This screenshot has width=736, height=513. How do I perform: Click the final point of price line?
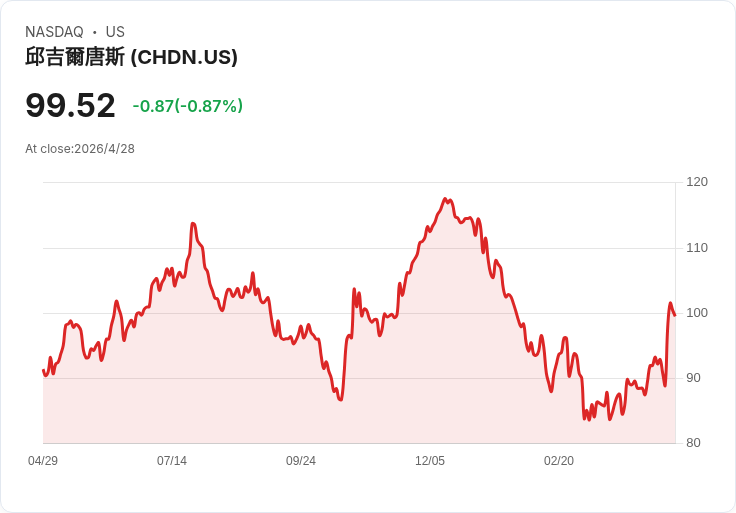coord(675,315)
